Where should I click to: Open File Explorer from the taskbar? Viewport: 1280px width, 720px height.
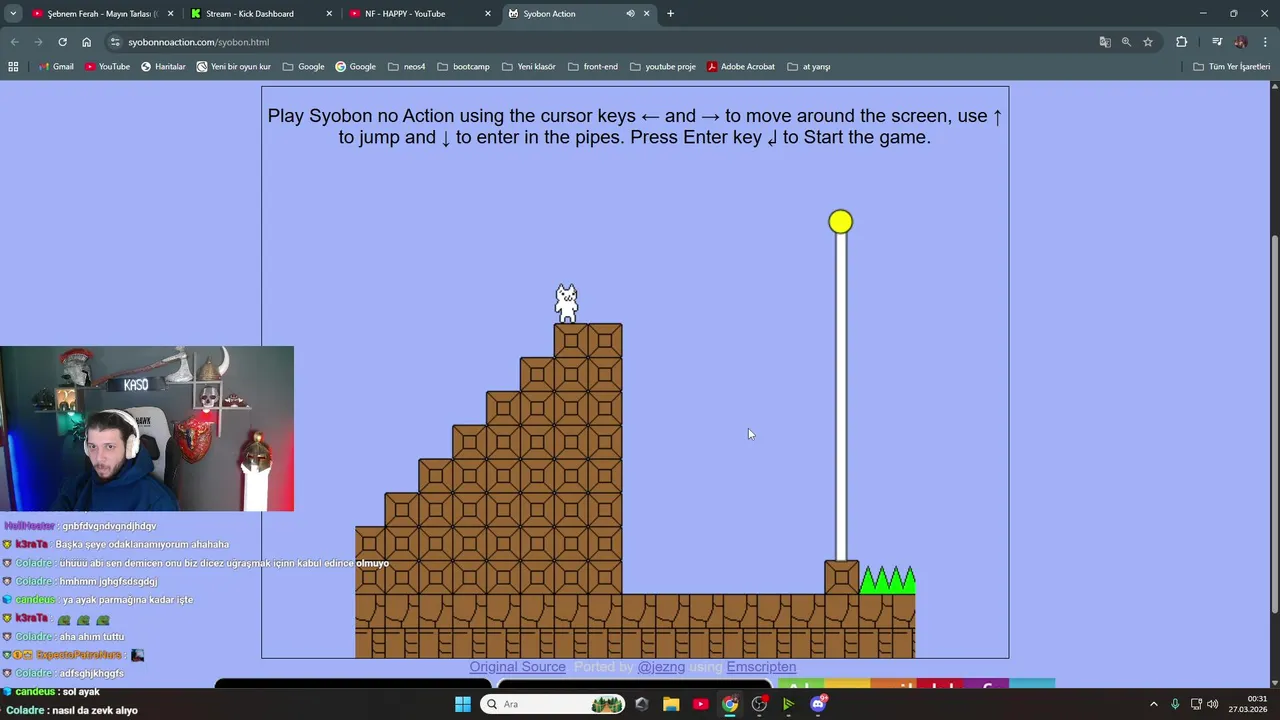[x=671, y=704]
